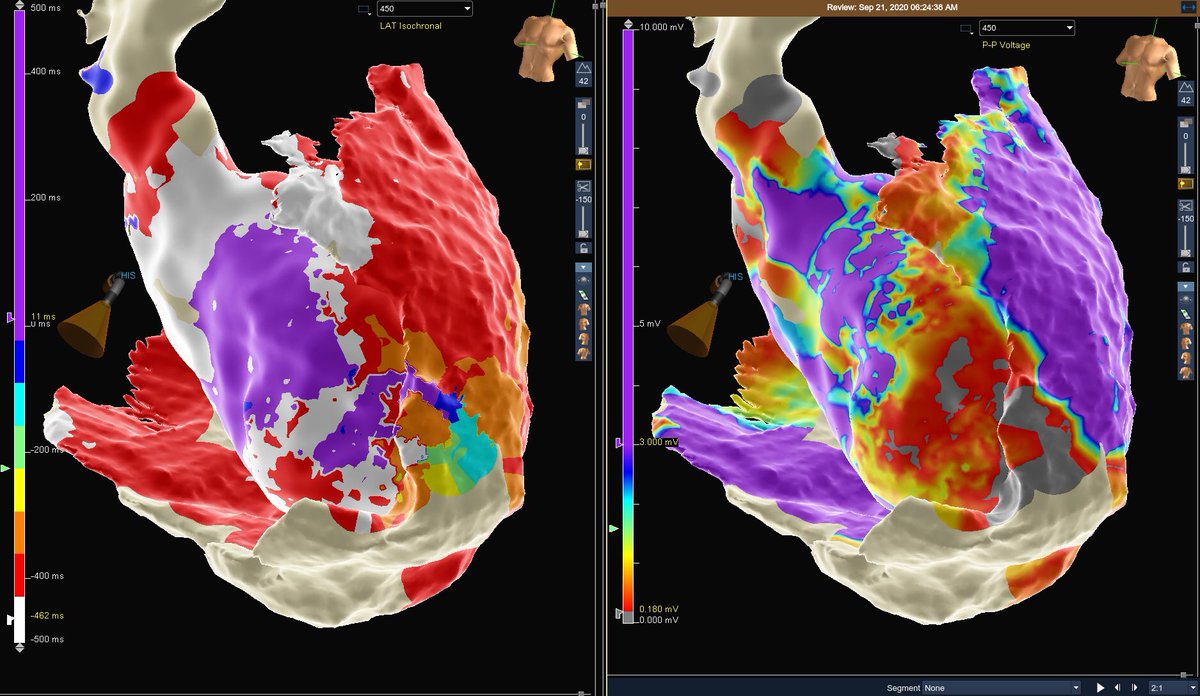
Task: Select third torso view preset in left toolbar
Action: tap(583, 340)
